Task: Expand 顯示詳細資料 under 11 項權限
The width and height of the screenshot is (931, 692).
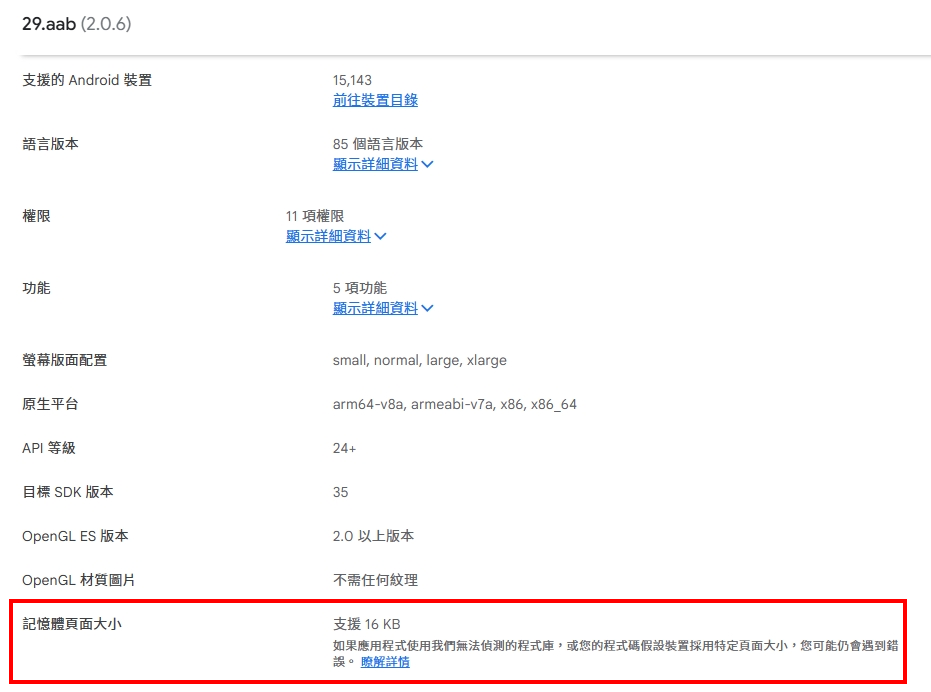Action: 328,236
